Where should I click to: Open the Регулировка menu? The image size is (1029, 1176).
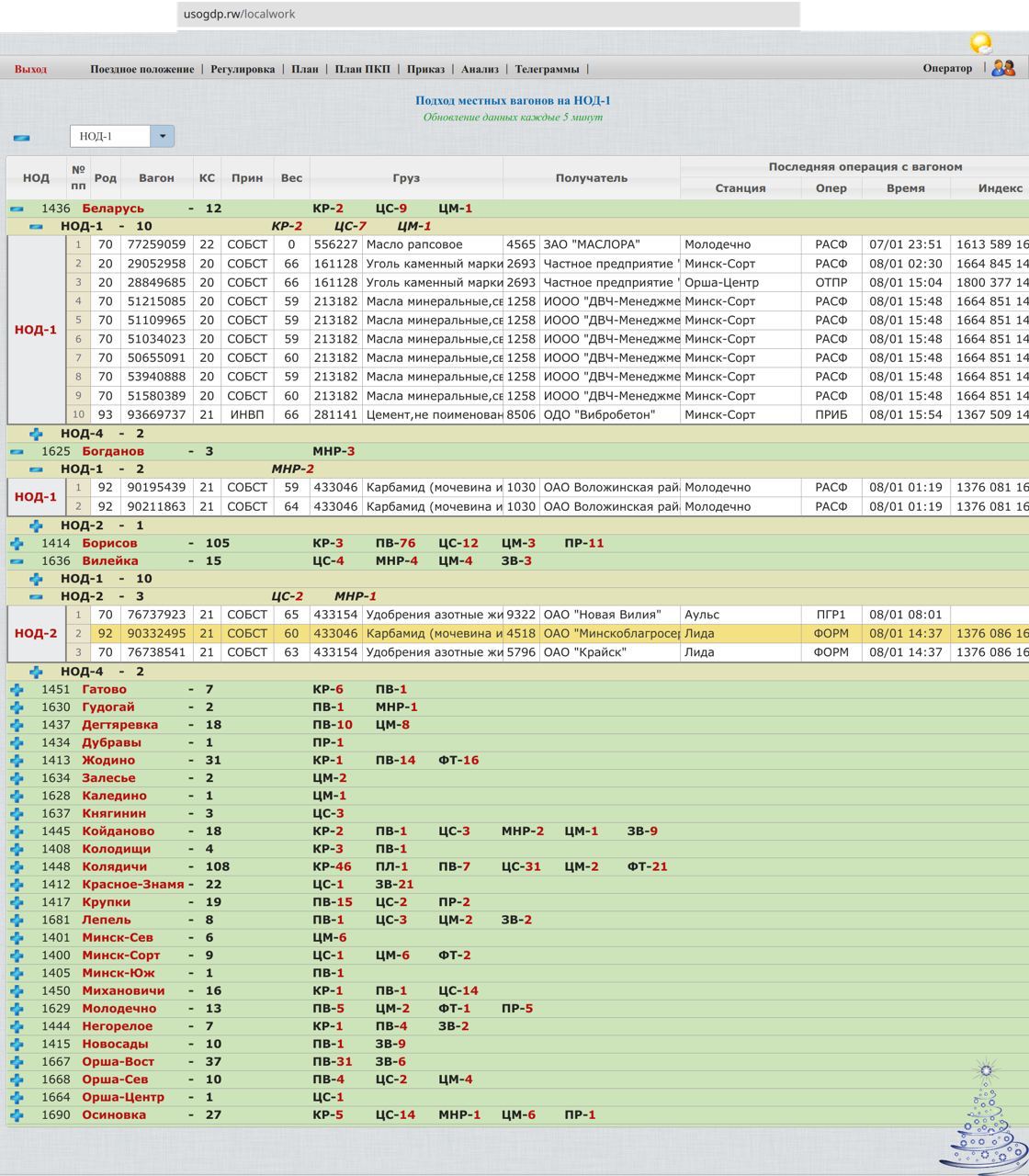click(243, 69)
